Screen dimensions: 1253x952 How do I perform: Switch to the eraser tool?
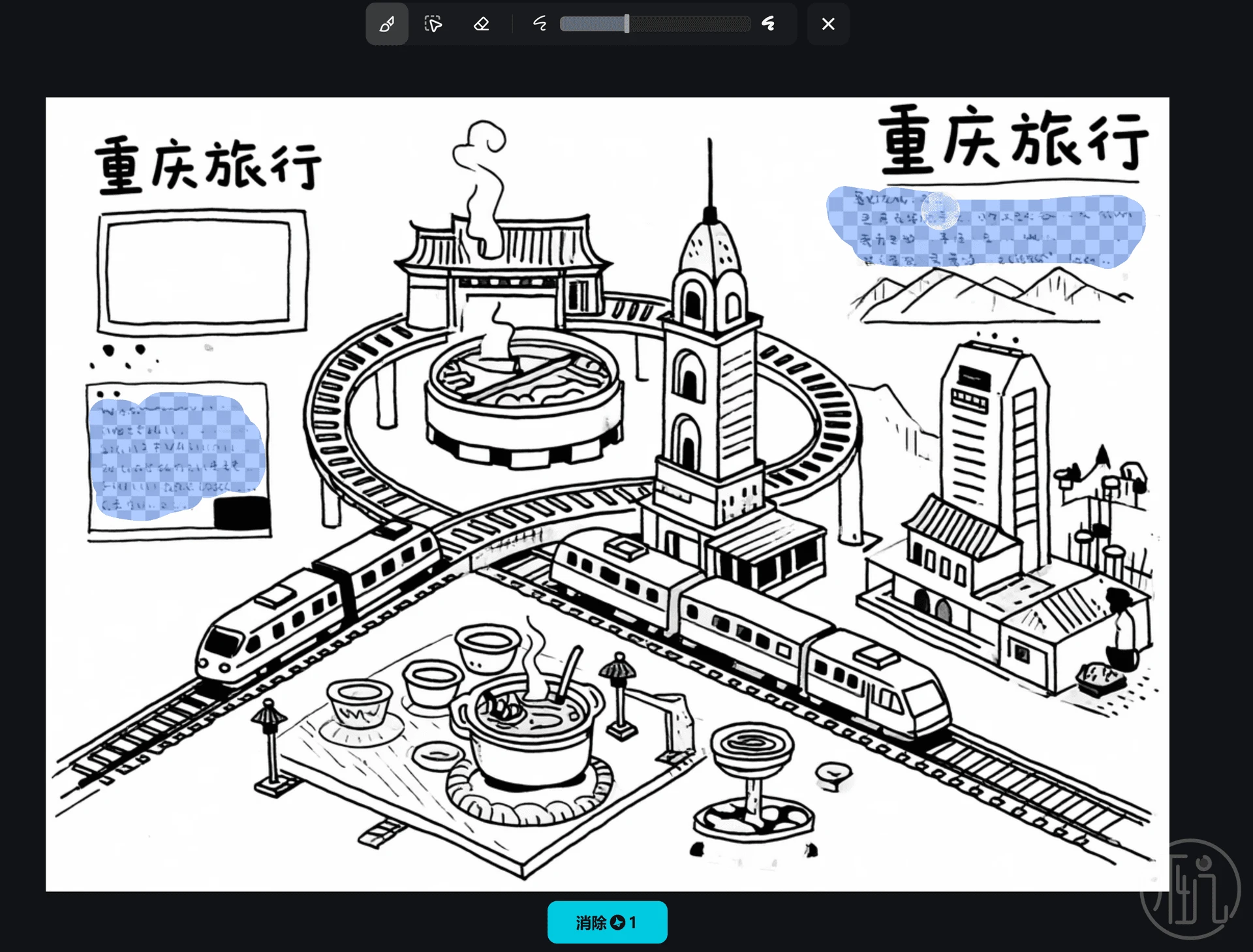(x=481, y=24)
